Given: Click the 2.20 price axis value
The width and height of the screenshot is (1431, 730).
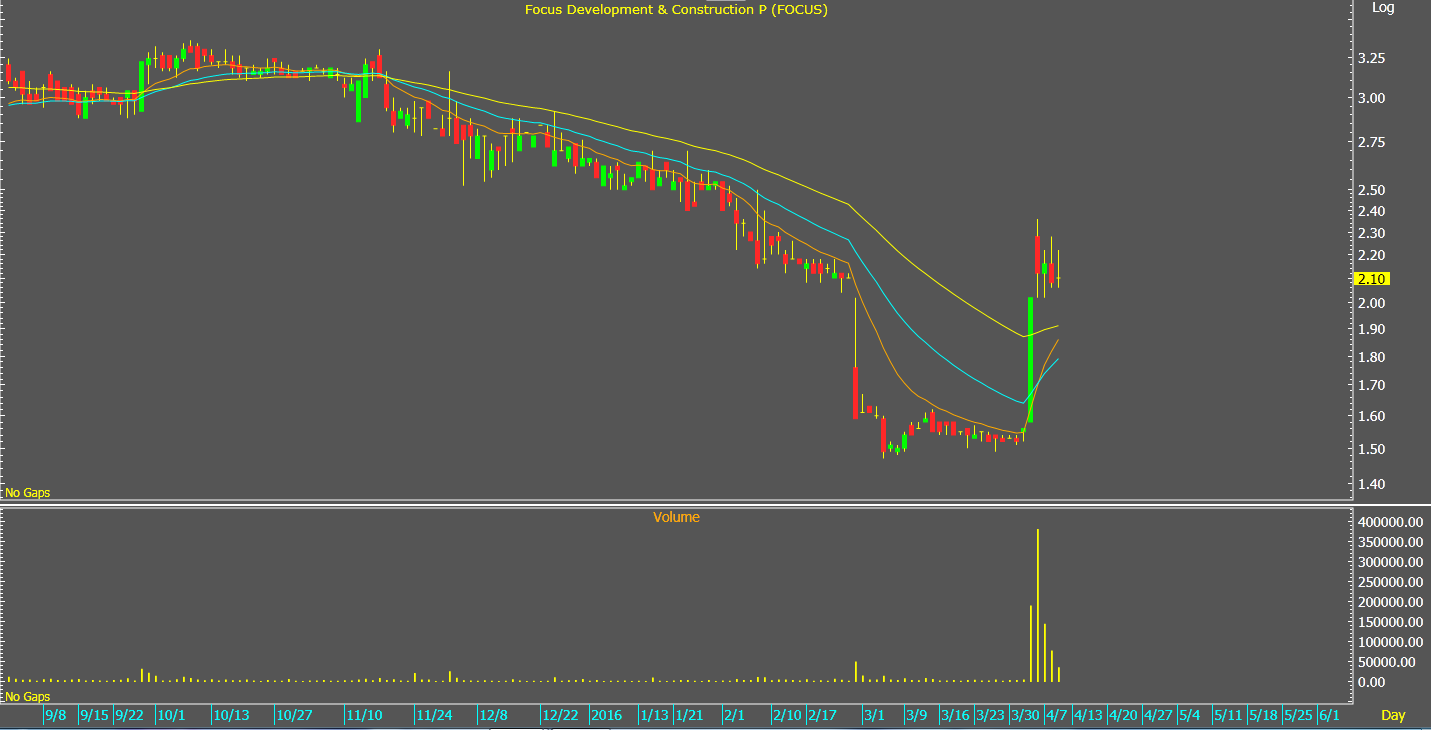Looking at the screenshot, I should pyautogui.click(x=1370, y=255).
